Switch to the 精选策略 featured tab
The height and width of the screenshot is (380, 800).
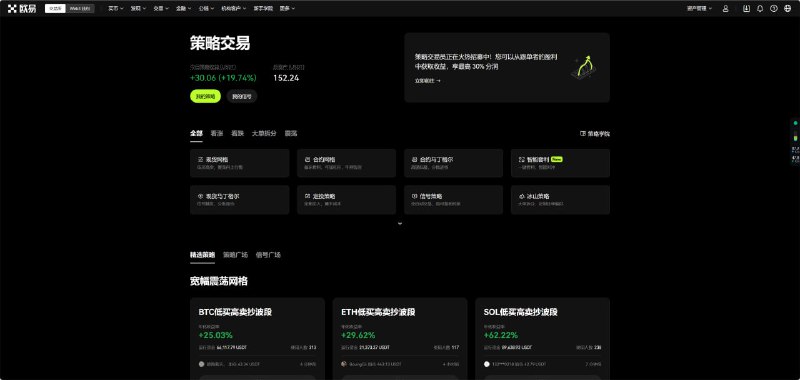[203, 255]
